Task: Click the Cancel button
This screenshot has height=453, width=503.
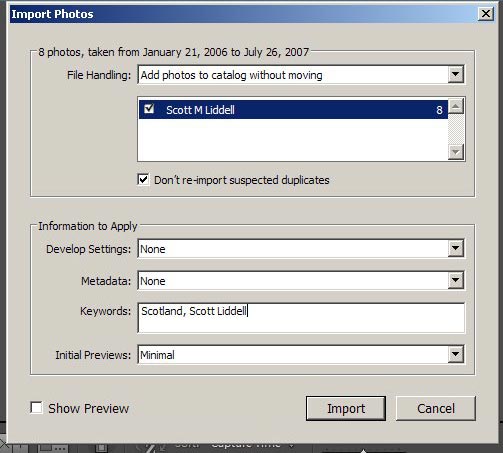Action: coord(436,408)
